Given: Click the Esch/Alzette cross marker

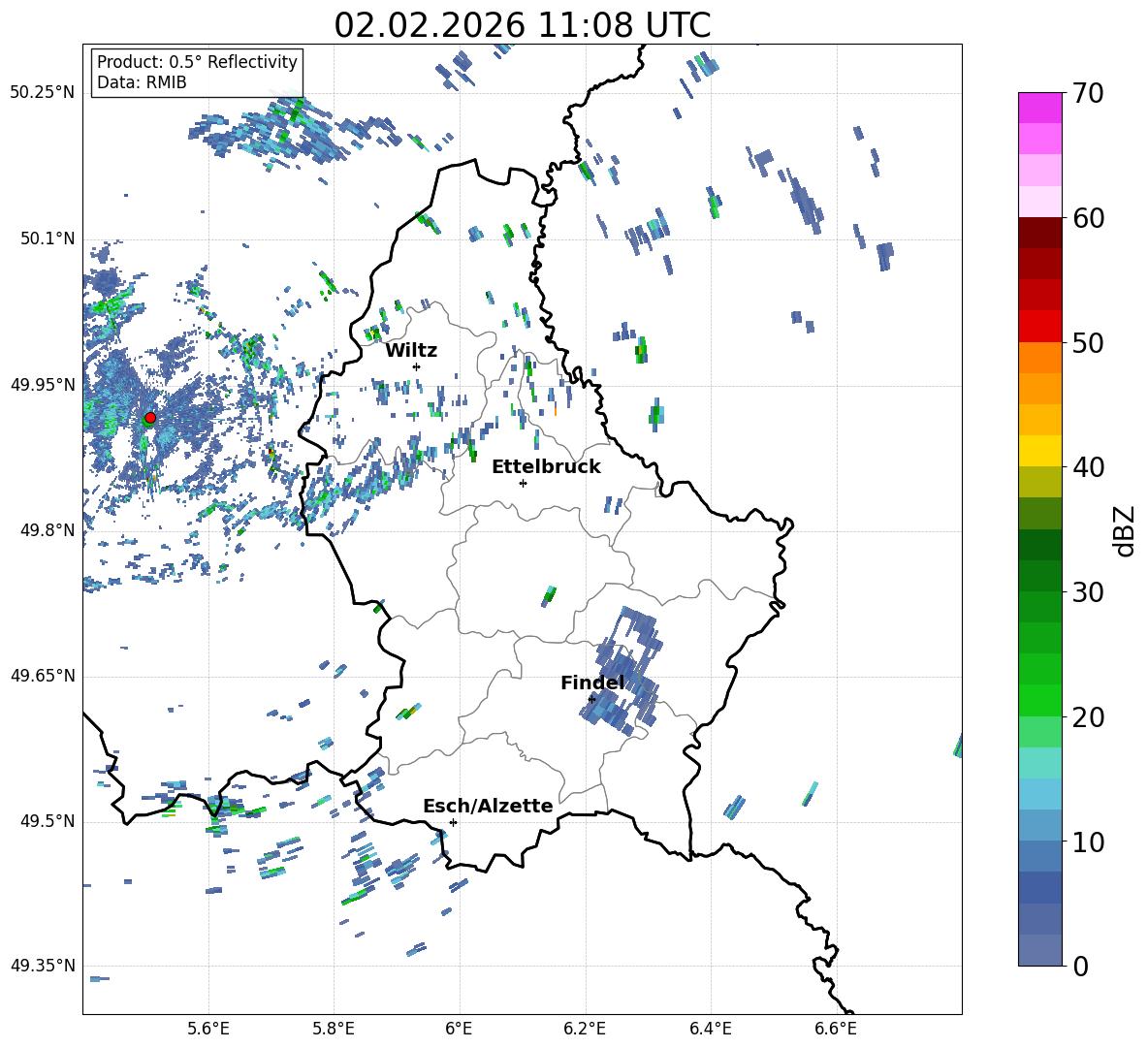Looking at the screenshot, I should coord(453,822).
